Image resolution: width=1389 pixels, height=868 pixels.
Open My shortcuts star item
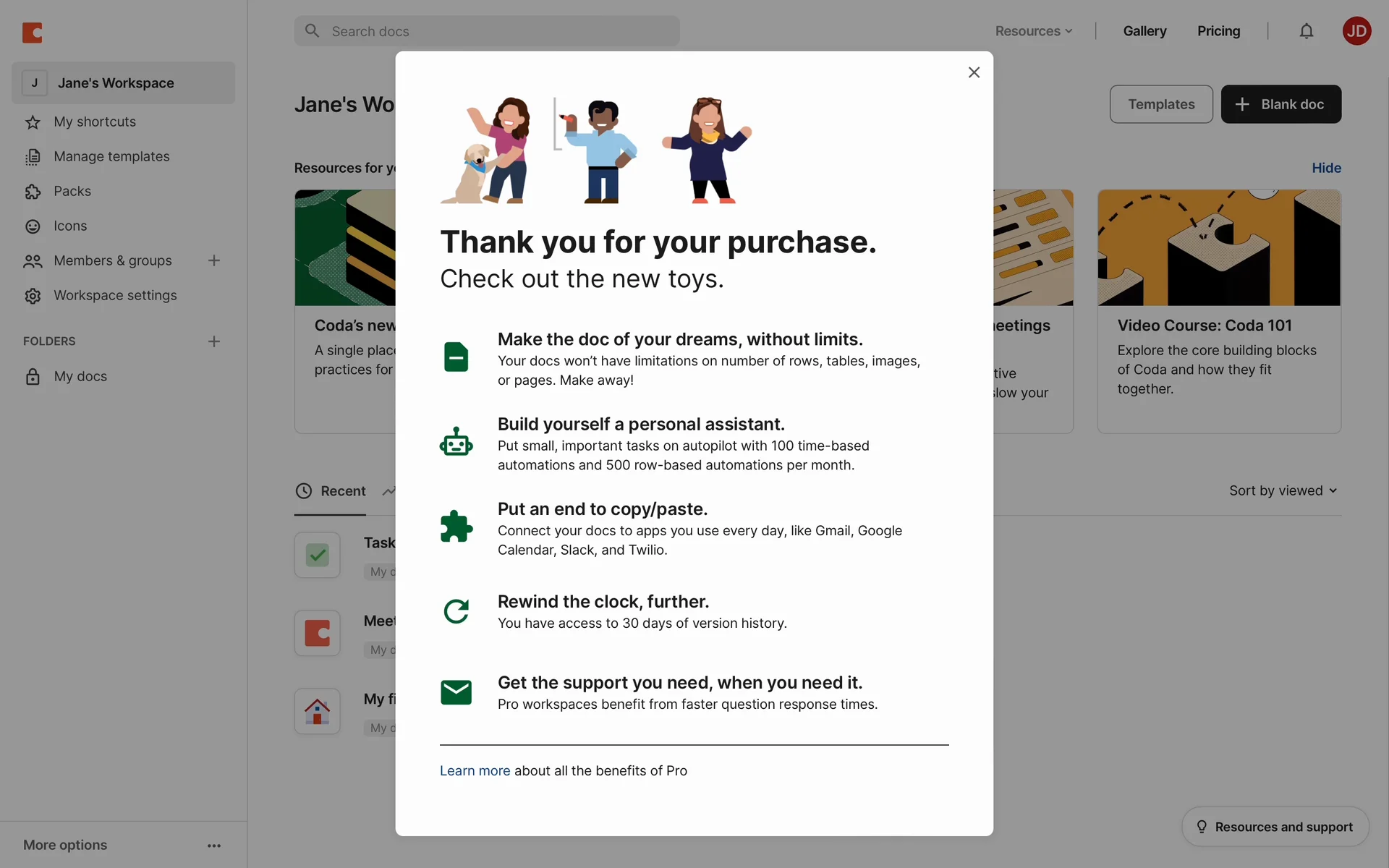95,122
